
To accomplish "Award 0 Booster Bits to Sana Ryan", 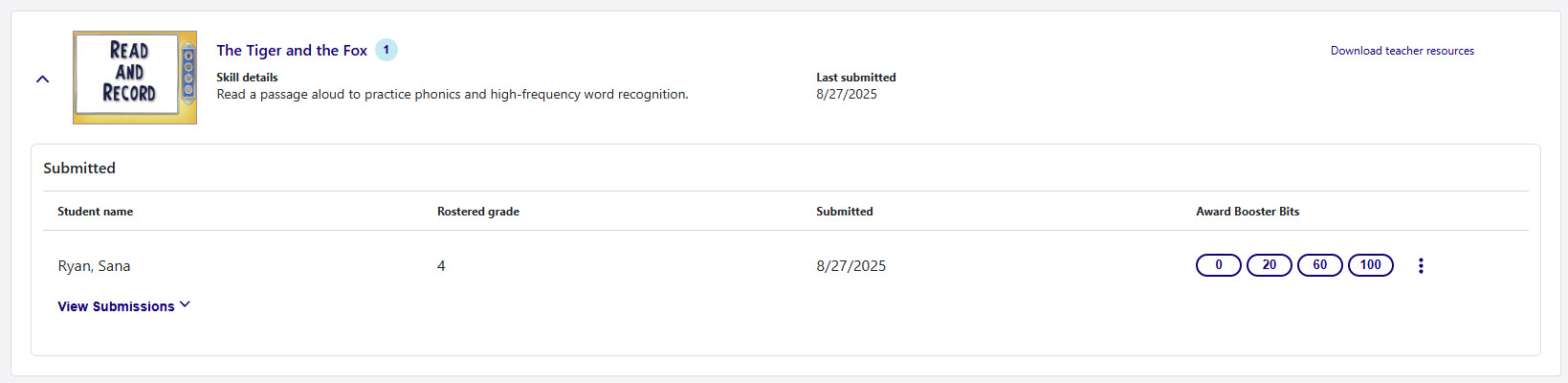I will [x=1218, y=265].
